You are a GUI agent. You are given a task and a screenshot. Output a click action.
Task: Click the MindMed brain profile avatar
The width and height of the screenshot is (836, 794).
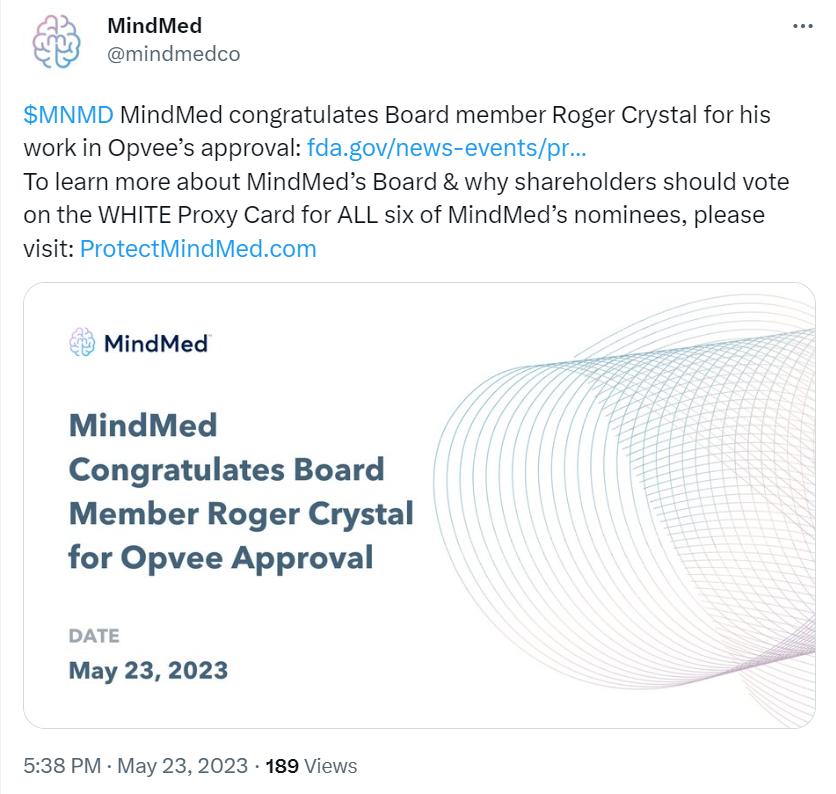point(56,41)
